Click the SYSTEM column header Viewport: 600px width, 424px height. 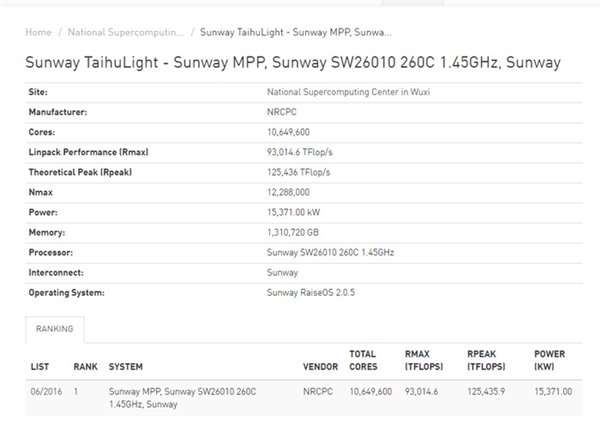click(126, 367)
